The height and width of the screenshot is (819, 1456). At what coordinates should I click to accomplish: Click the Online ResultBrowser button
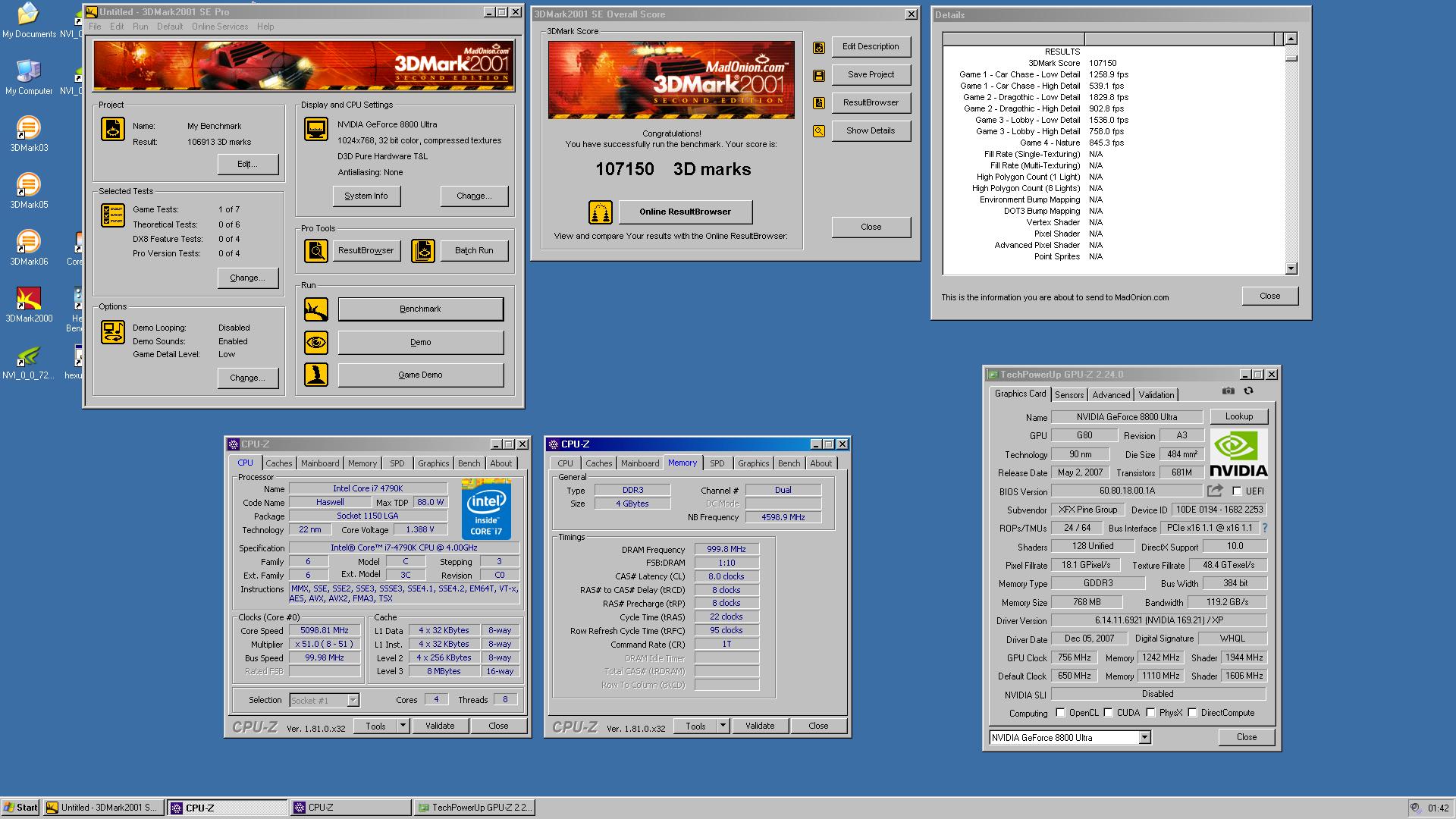click(x=686, y=212)
